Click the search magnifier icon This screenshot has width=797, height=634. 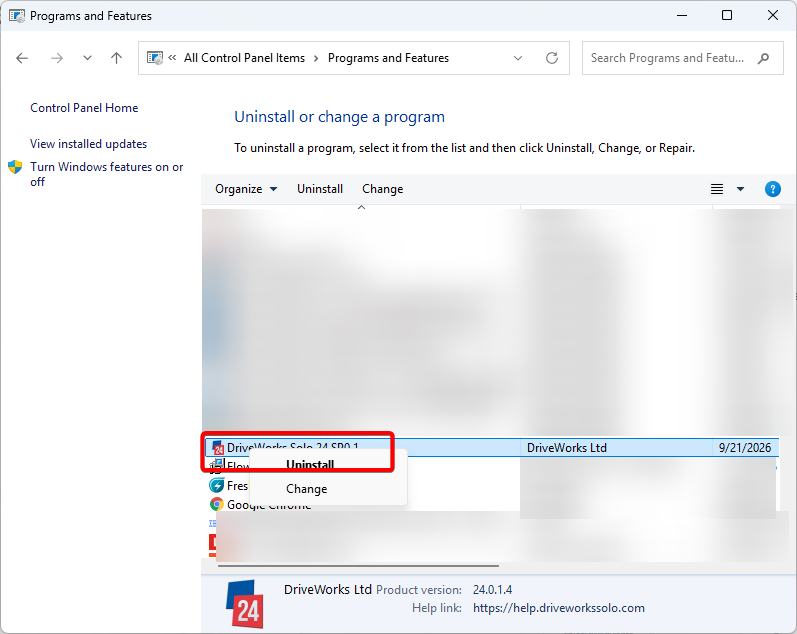click(763, 58)
